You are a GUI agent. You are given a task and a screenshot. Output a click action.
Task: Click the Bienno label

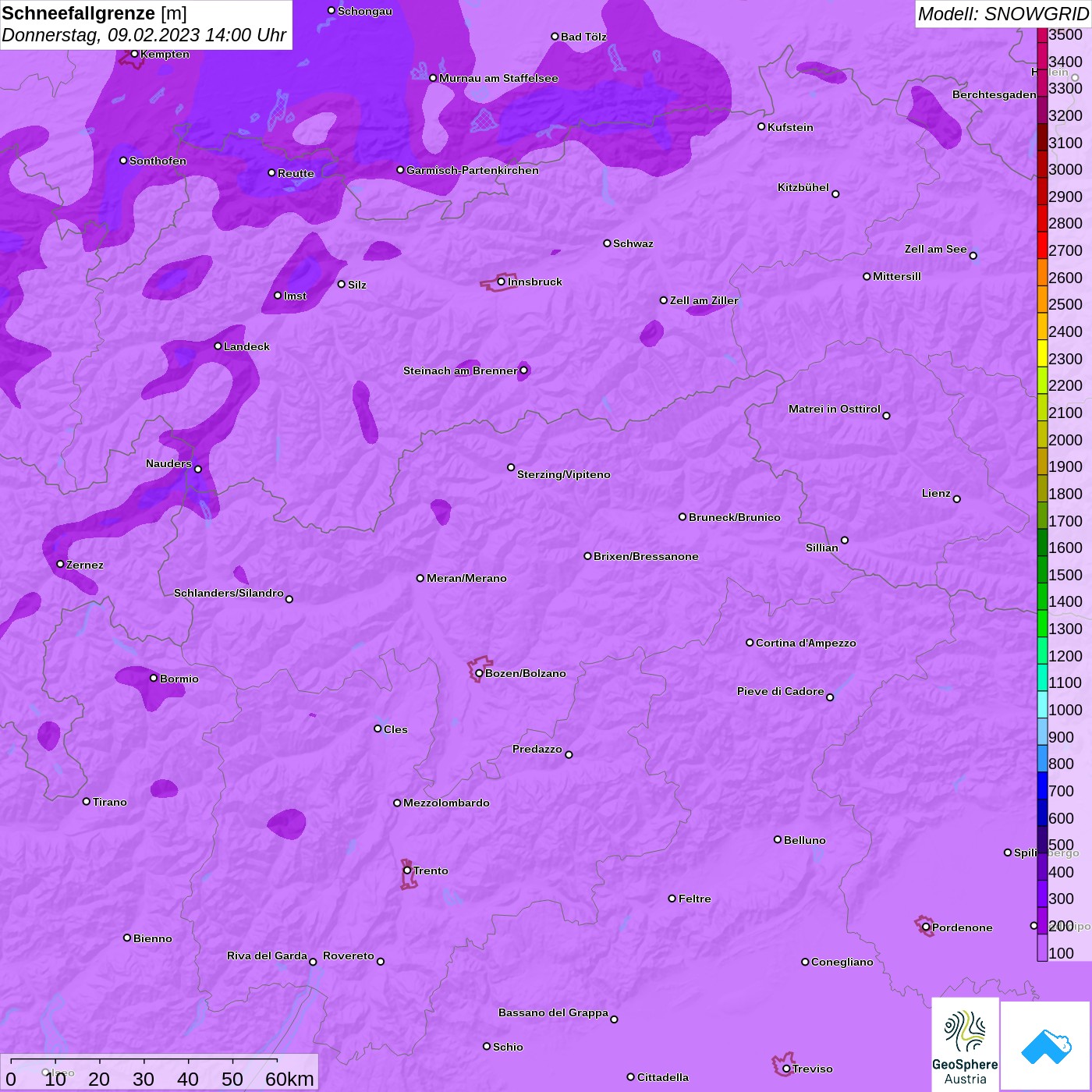point(153,938)
